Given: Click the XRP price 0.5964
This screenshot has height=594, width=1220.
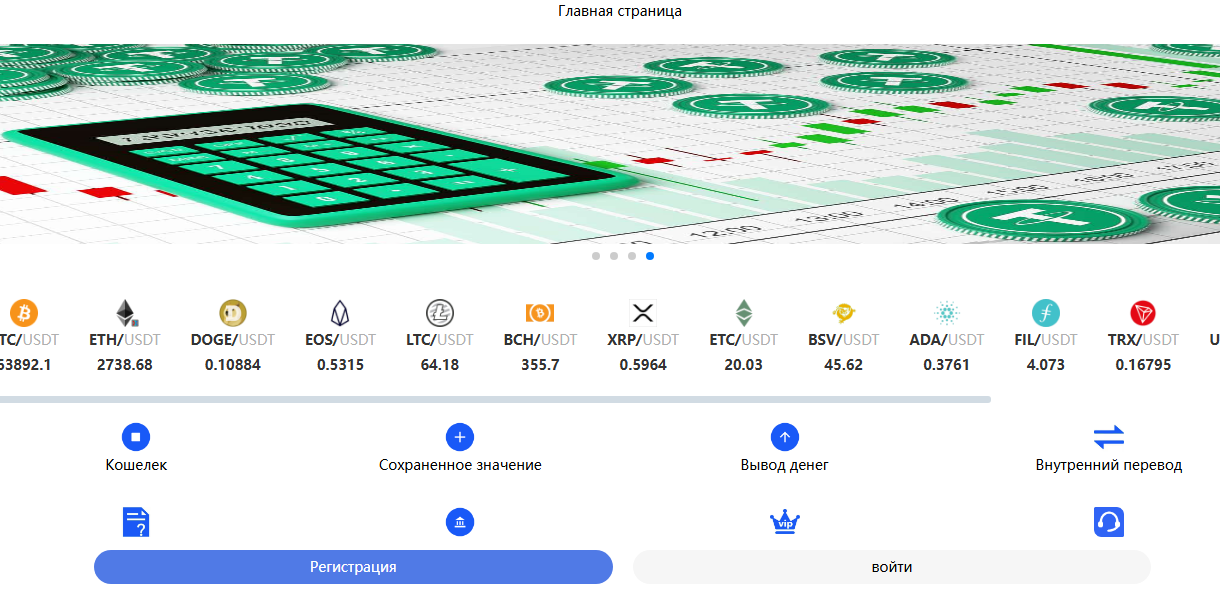Looking at the screenshot, I should coord(643,365).
